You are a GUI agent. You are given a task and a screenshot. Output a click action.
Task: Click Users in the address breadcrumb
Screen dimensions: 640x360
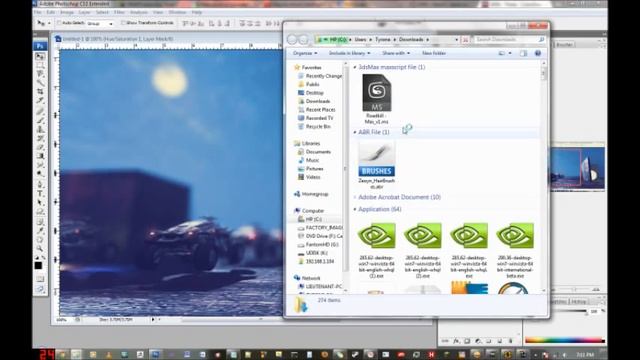(x=360, y=40)
